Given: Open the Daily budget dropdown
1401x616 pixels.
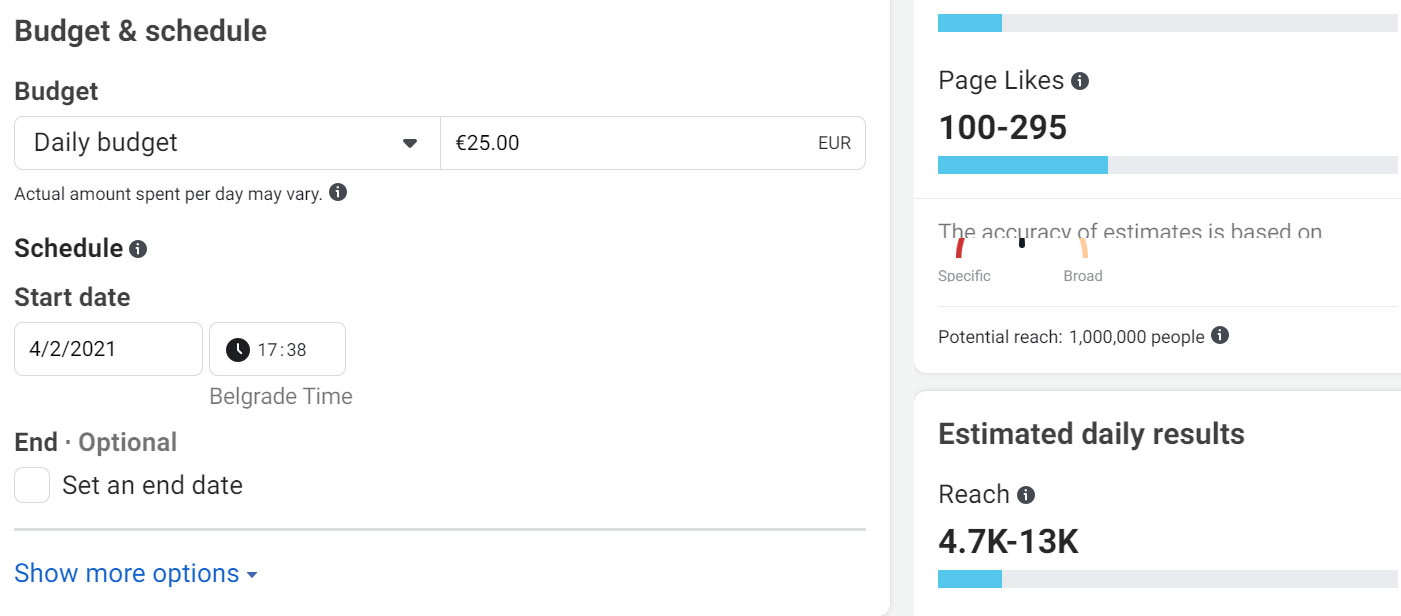Looking at the screenshot, I should coord(227,143).
